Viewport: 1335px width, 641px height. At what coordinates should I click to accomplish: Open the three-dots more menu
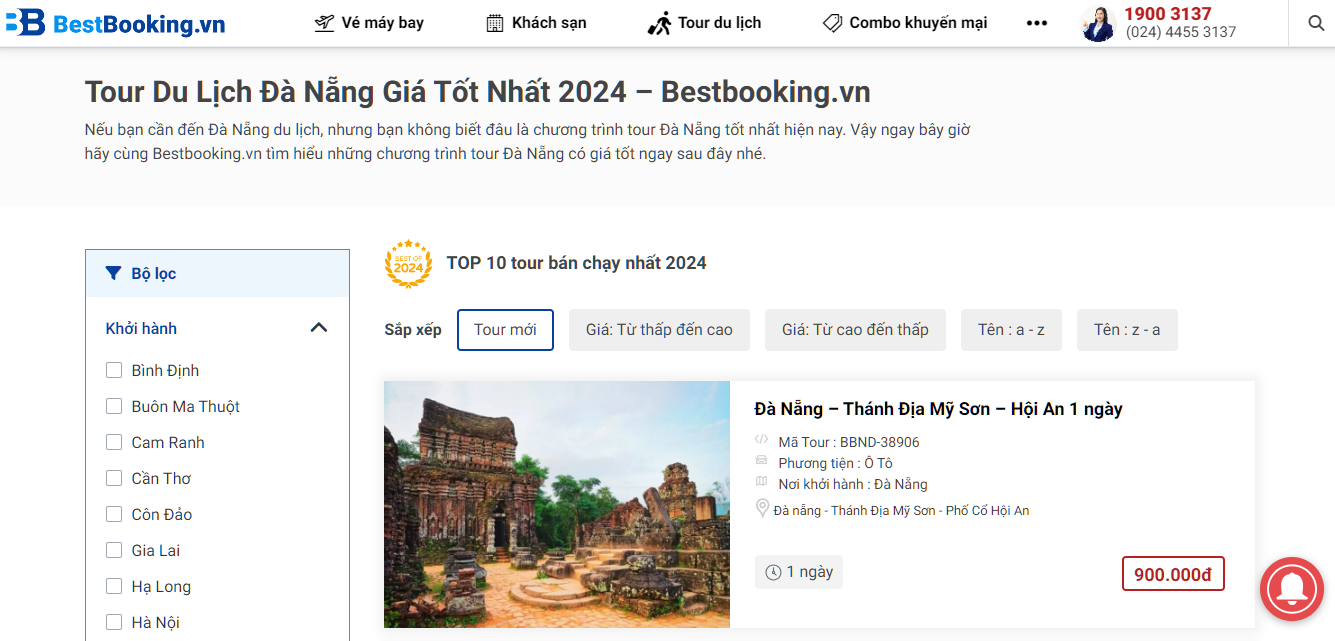tap(1037, 23)
